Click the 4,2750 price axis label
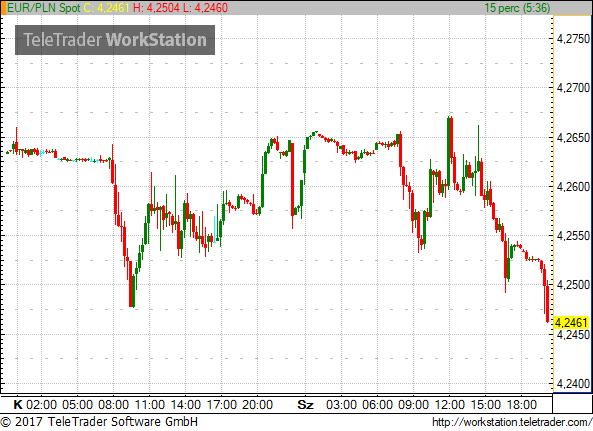The height and width of the screenshot is (431, 593). click(573, 39)
